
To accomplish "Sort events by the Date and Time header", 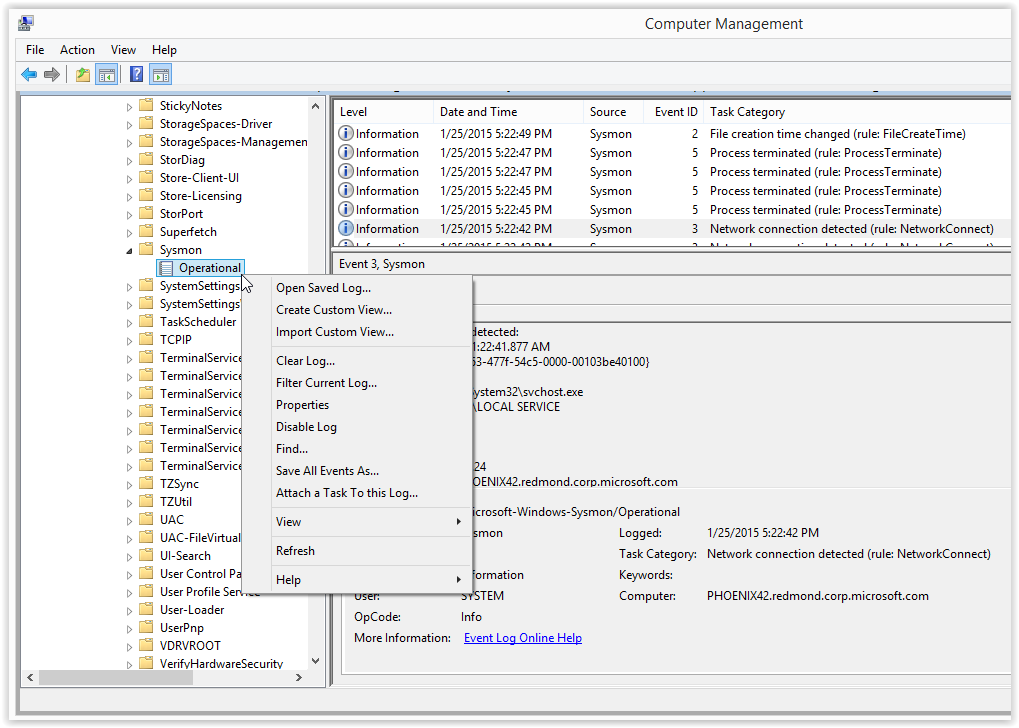I will (x=508, y=112).
